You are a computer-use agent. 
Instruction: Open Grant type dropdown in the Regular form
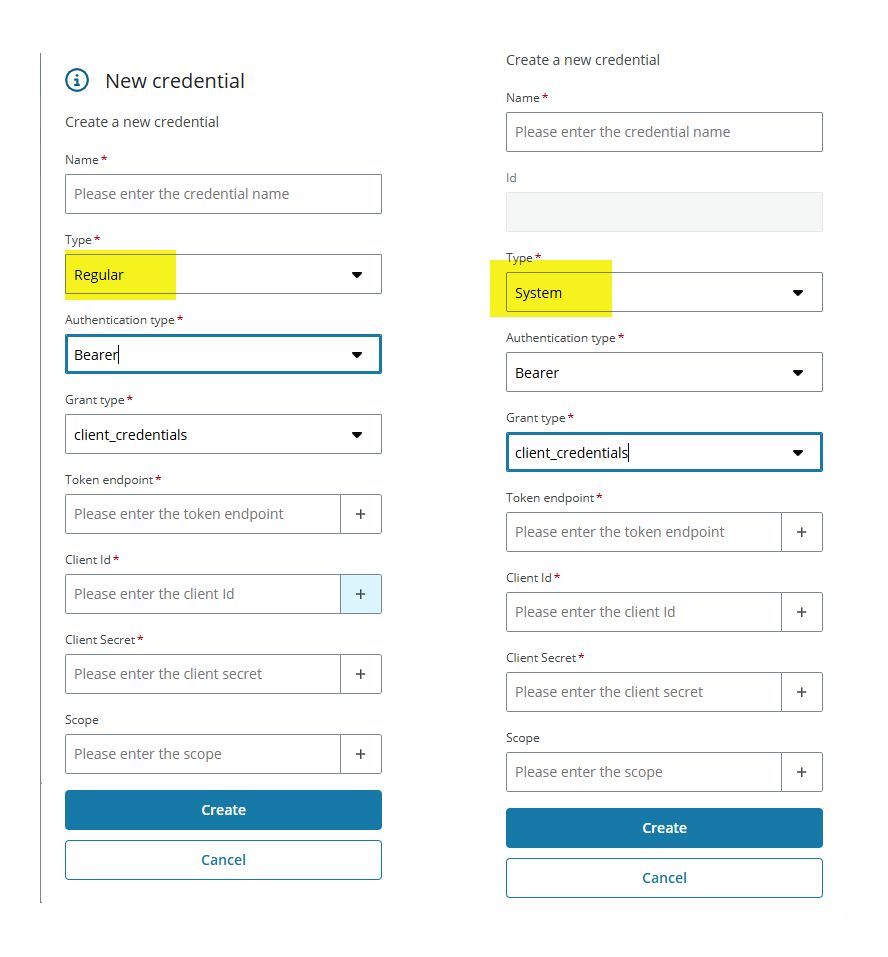(223, 434)
